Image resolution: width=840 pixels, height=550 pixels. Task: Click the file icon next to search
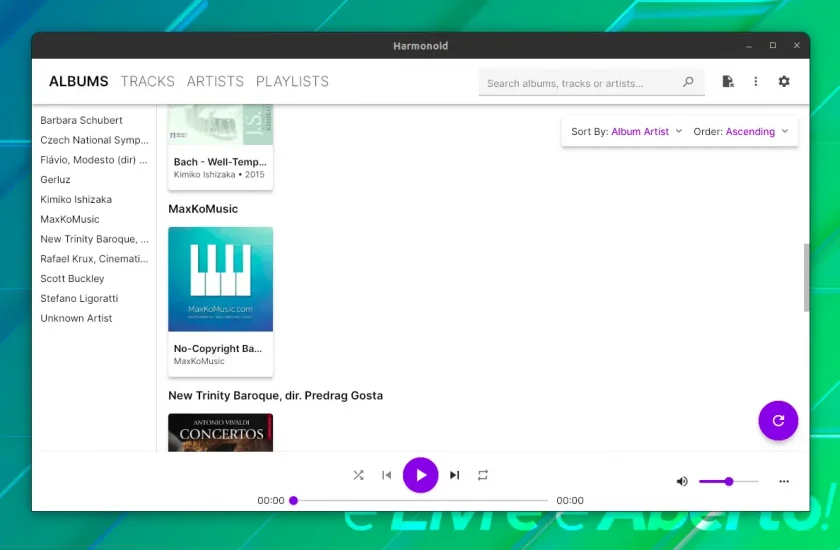pyautogui.click(x=728, y=81)
